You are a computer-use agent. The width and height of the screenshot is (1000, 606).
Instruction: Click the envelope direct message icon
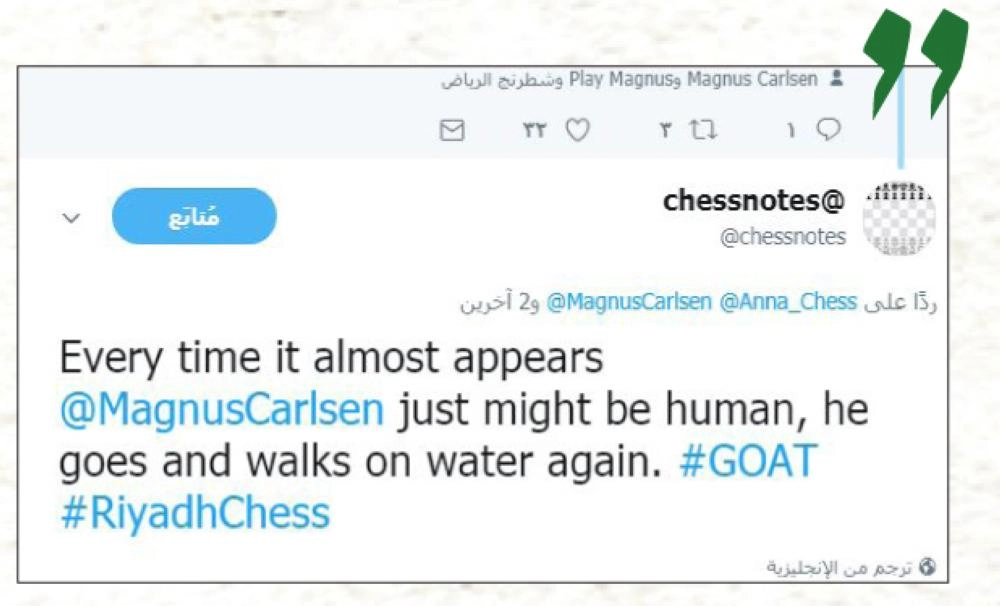453,130
